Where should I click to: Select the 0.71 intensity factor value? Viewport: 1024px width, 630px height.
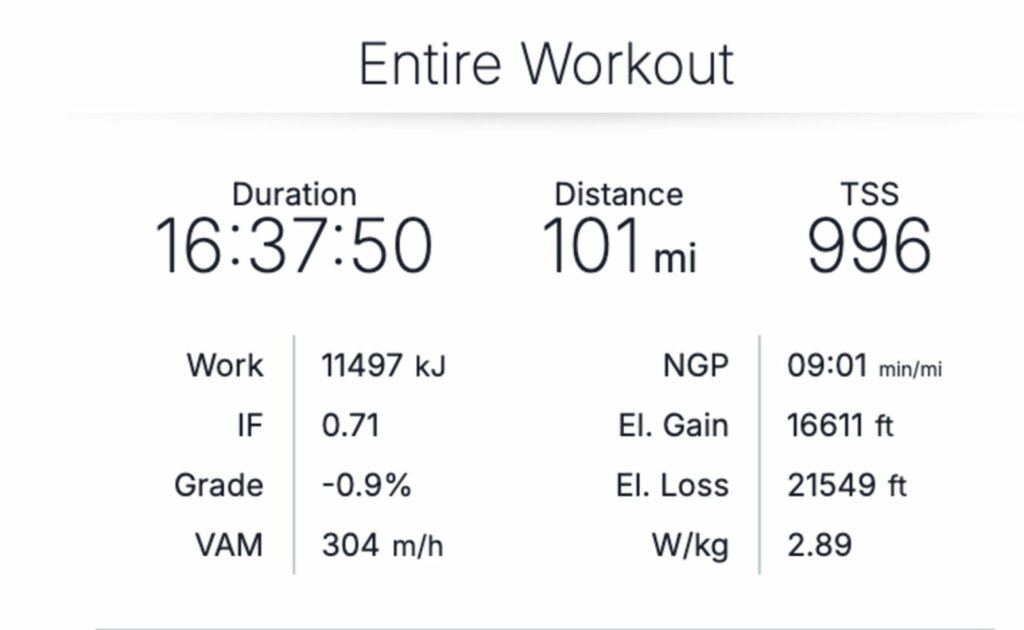pyautogui.click(x=350, y=426)
